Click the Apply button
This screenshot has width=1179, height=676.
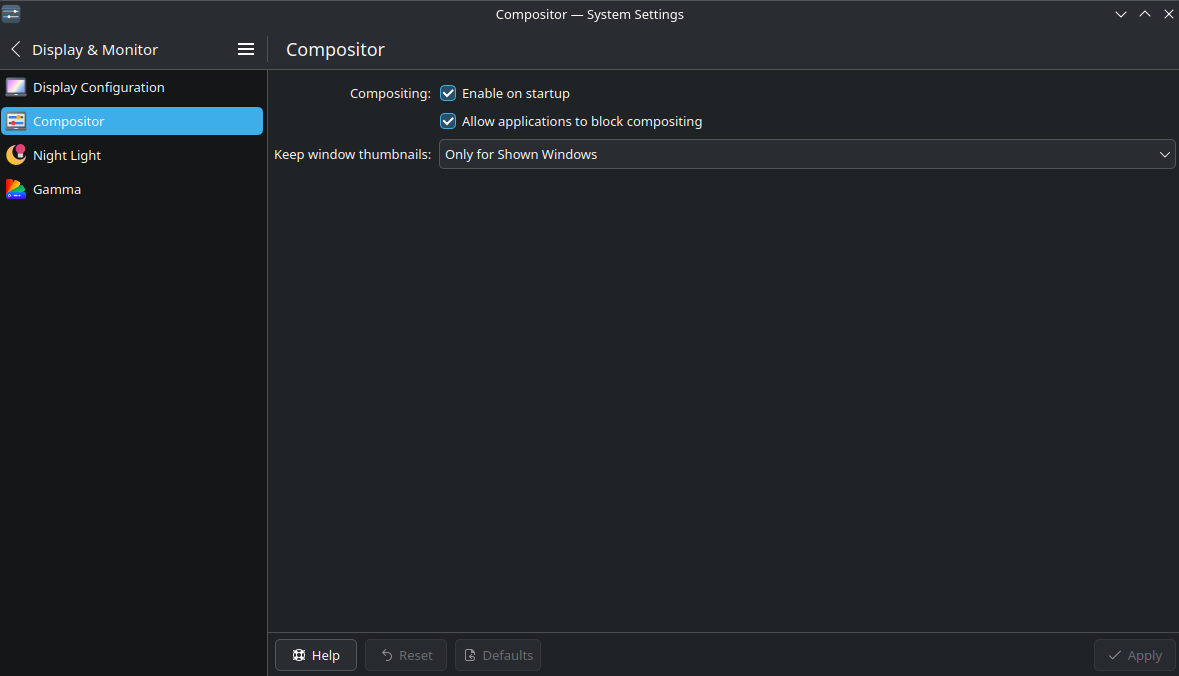coord(1134,655)
